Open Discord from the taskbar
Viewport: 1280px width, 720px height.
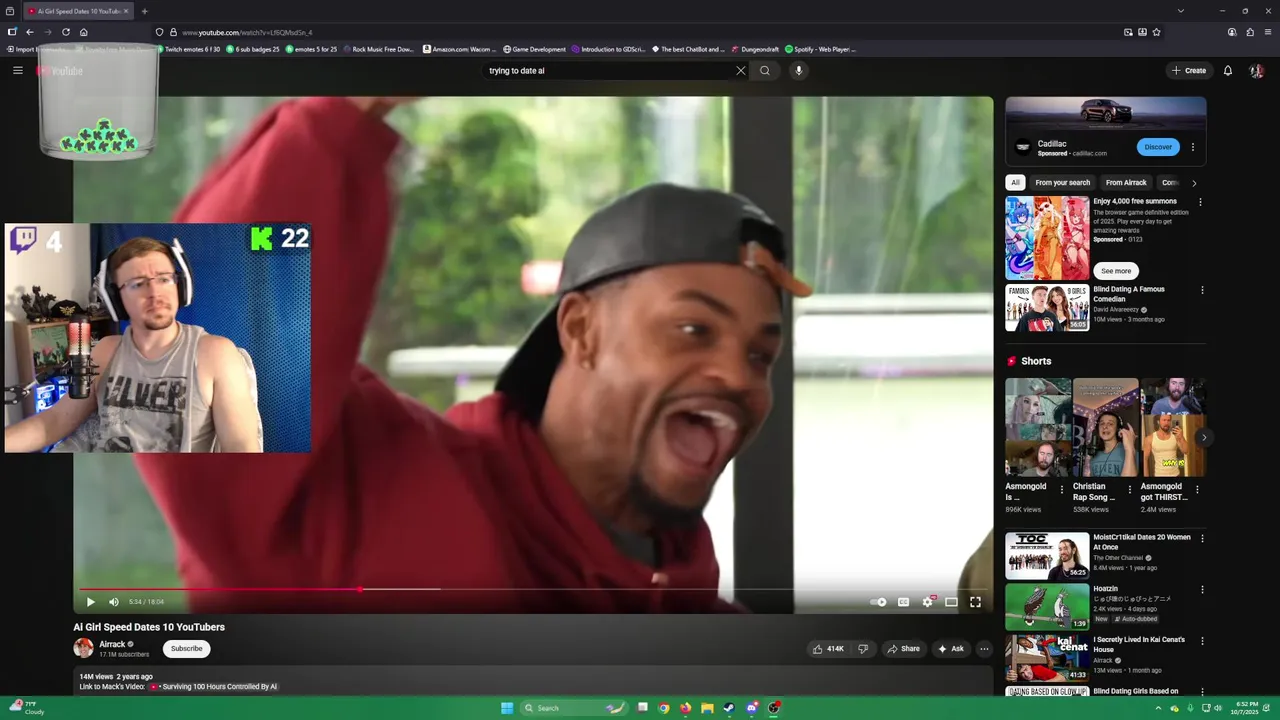pos(752,708)
